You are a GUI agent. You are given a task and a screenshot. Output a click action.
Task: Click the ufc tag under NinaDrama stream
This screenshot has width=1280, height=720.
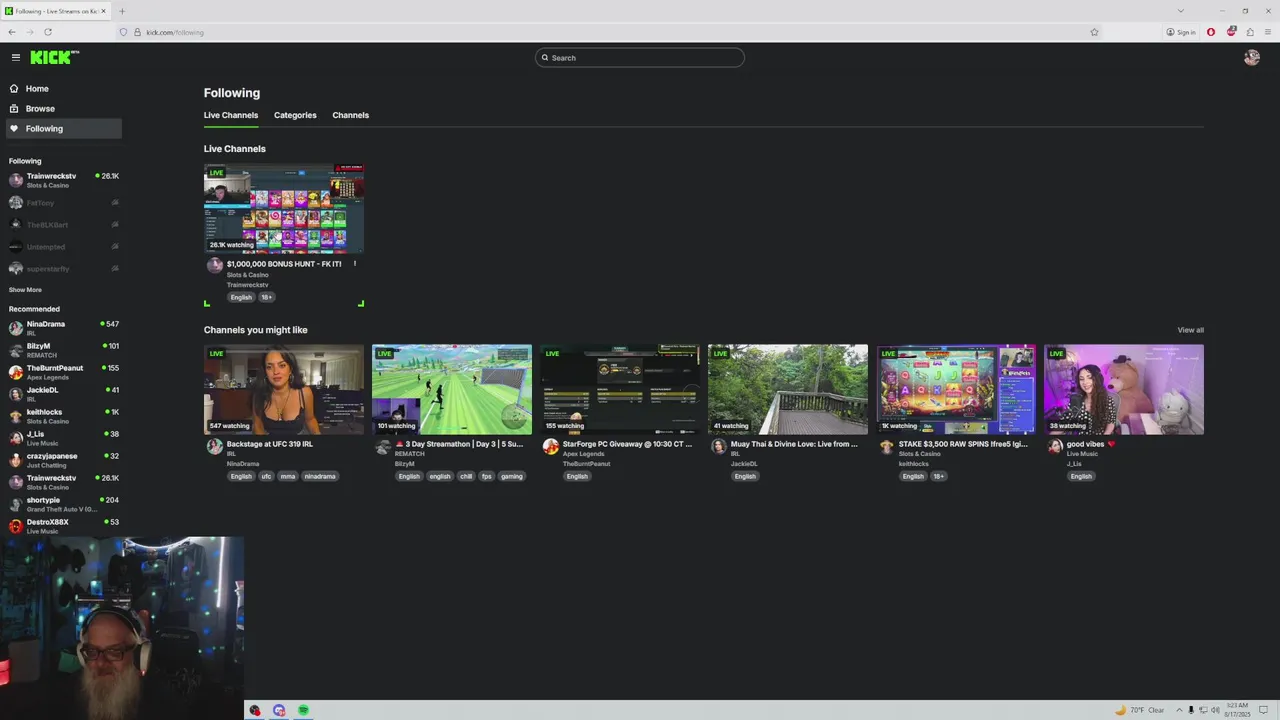266,476
